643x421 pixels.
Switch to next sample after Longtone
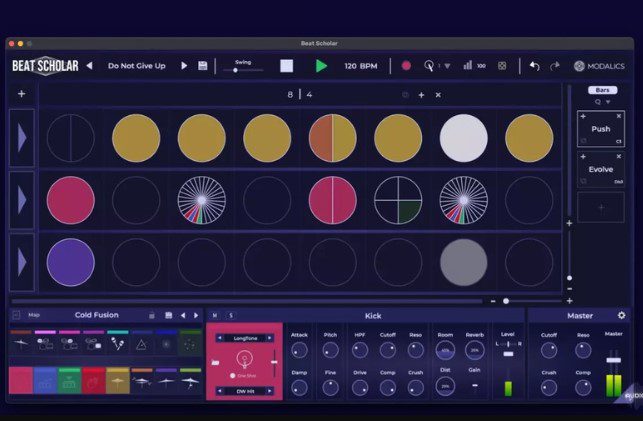coord(269,338)
